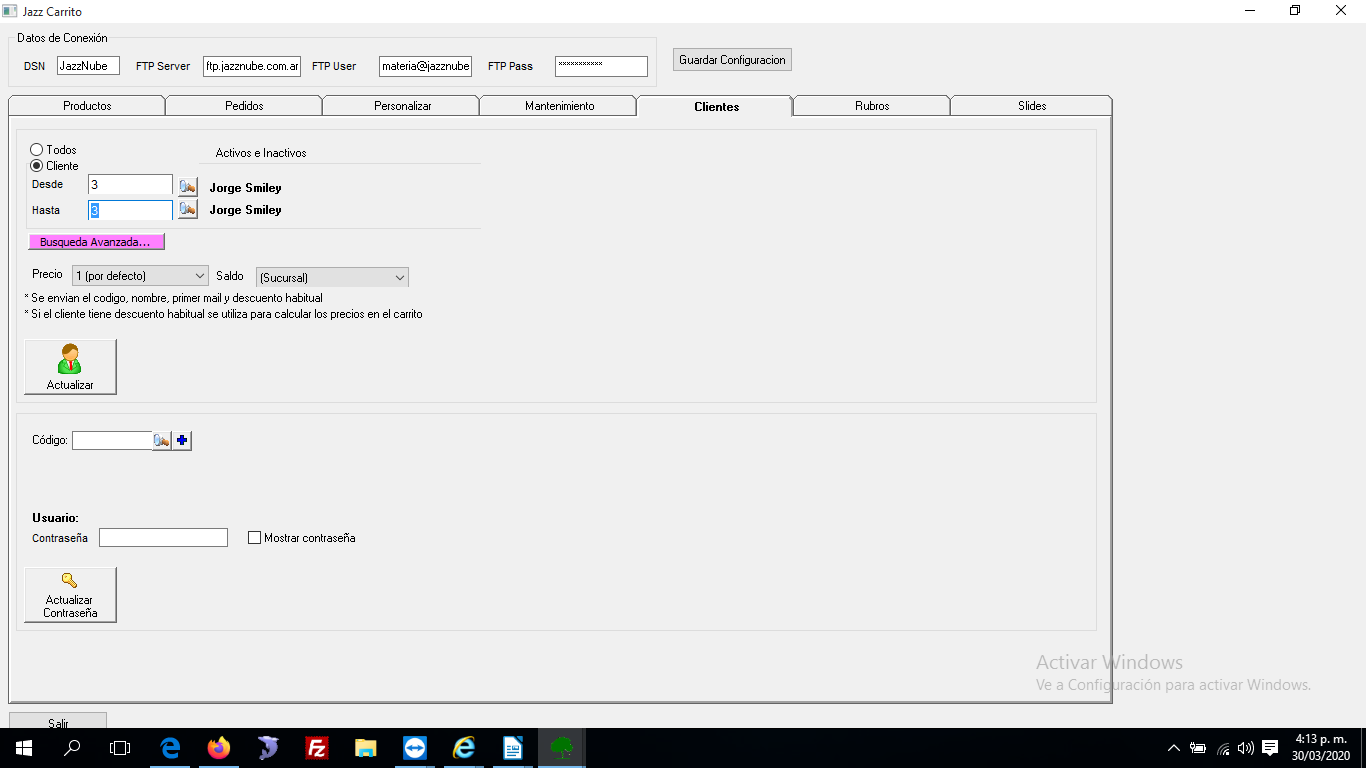Focus the DSN input field

[88, 66]
